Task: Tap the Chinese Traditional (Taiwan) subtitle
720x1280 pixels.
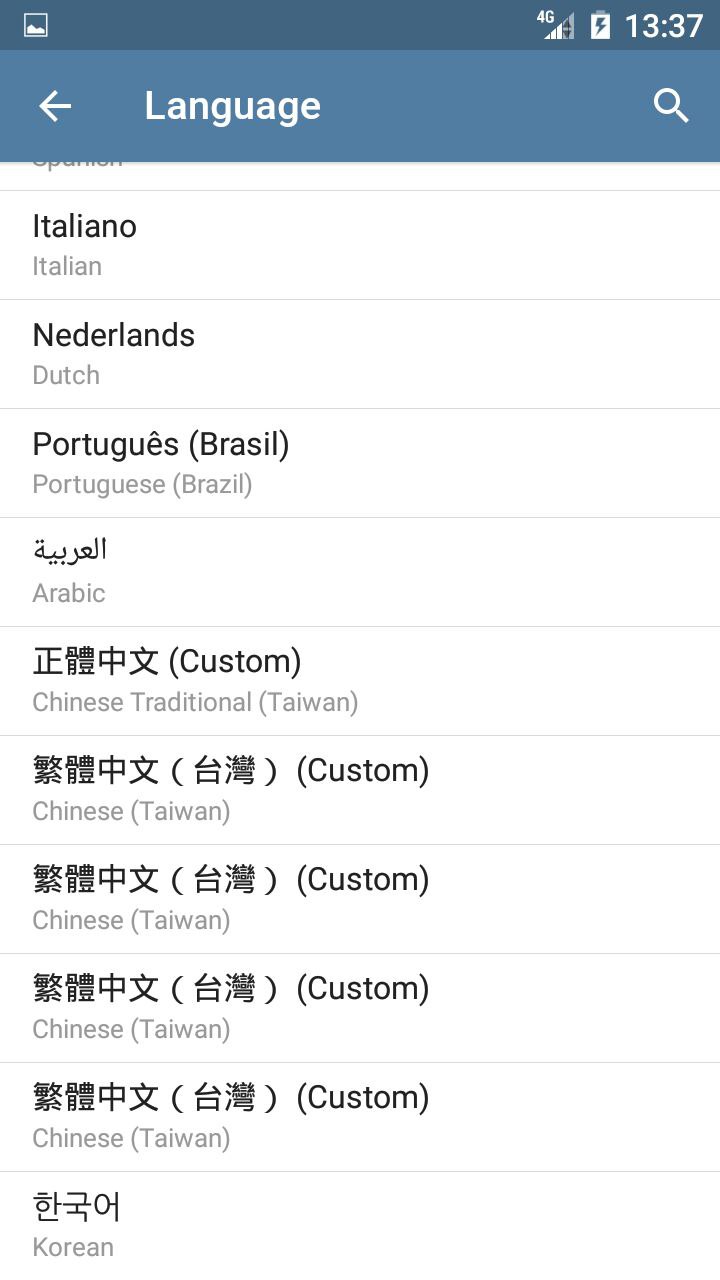Action: pos(195,703)
